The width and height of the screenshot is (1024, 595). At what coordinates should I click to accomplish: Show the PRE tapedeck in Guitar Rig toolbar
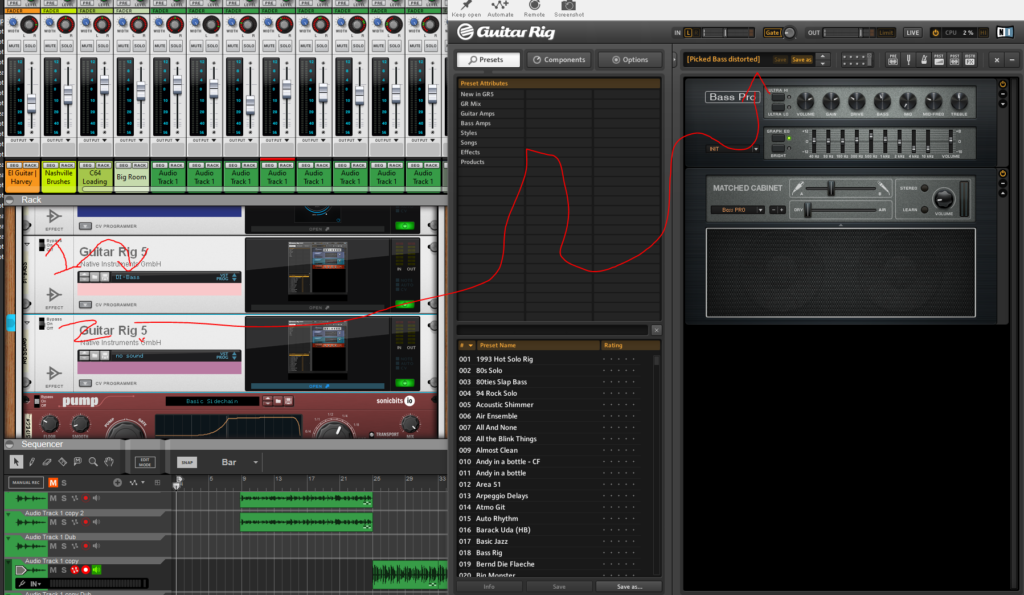tap(893, 60)
